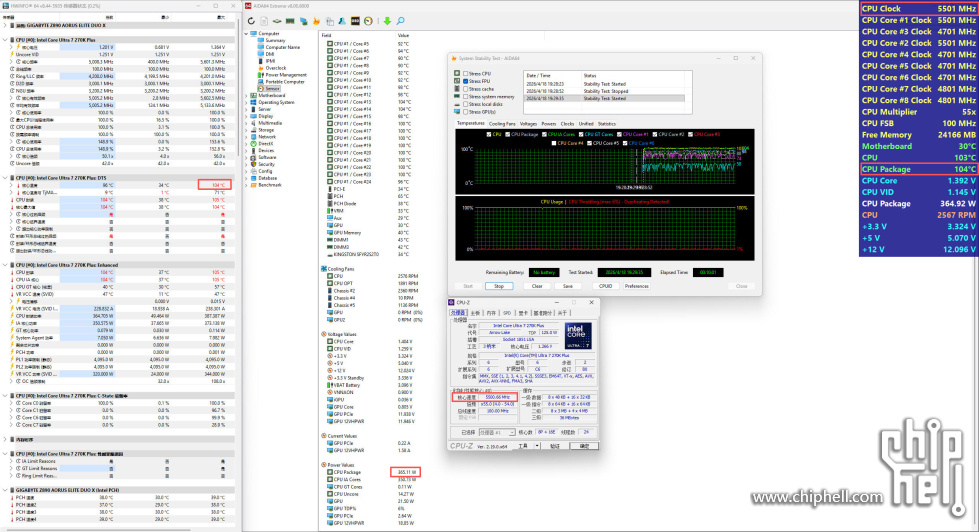Open the SPD tab in CPU-Z
Image resolution: width=979 pixels, height=532 pixels.
507,313
